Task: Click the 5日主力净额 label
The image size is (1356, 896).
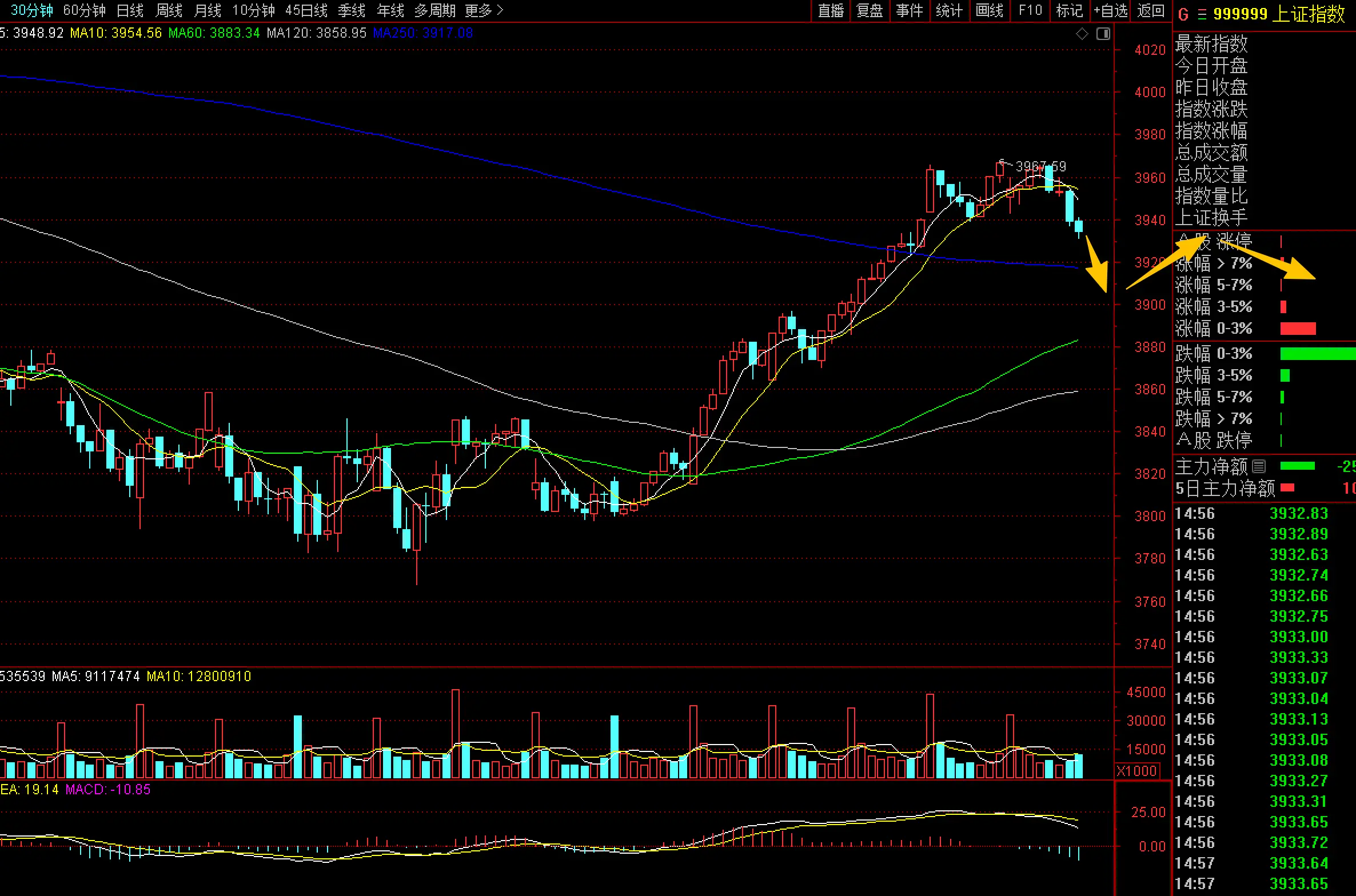Action: [1225, 489]
